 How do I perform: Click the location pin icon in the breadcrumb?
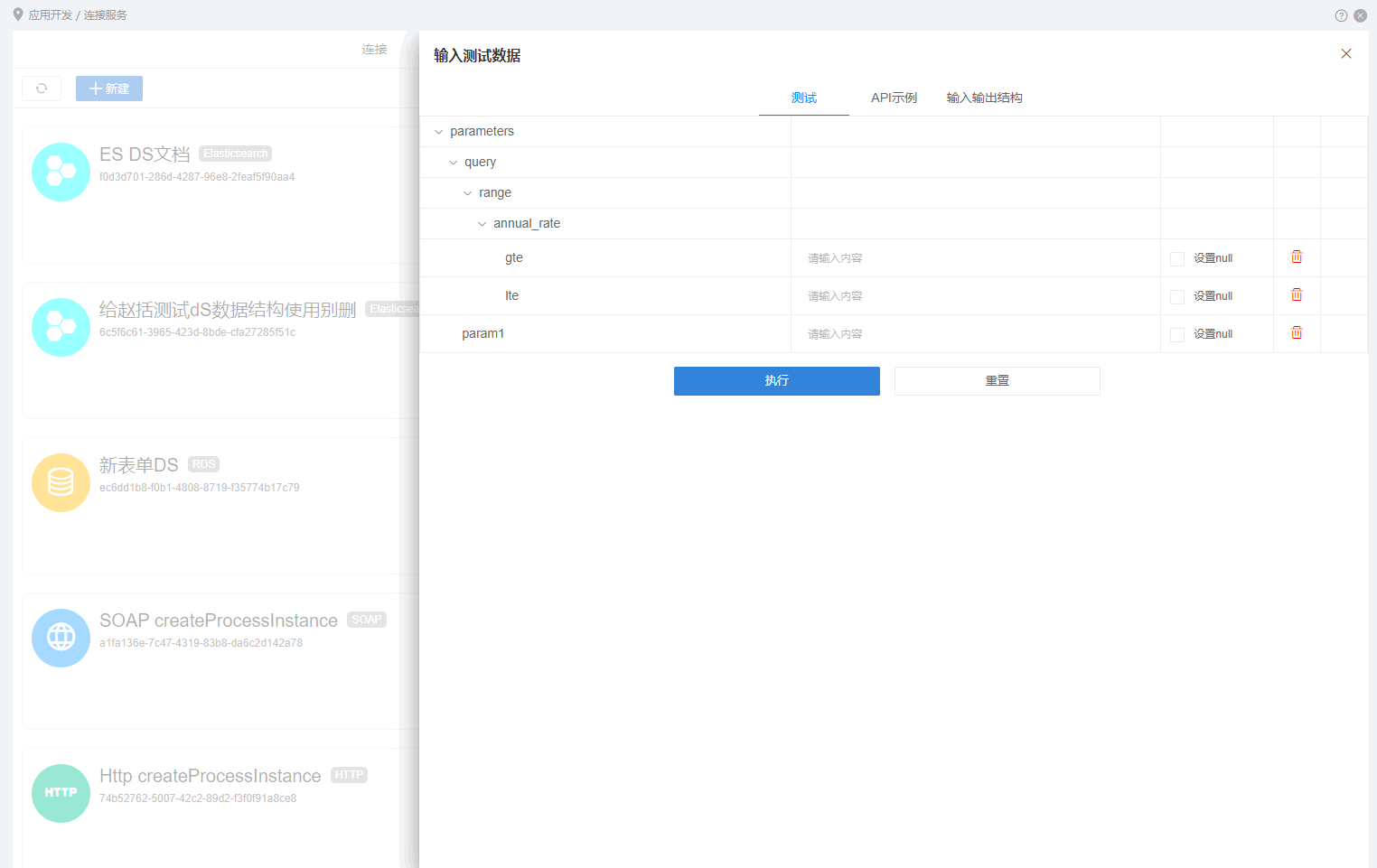point(13,14)
